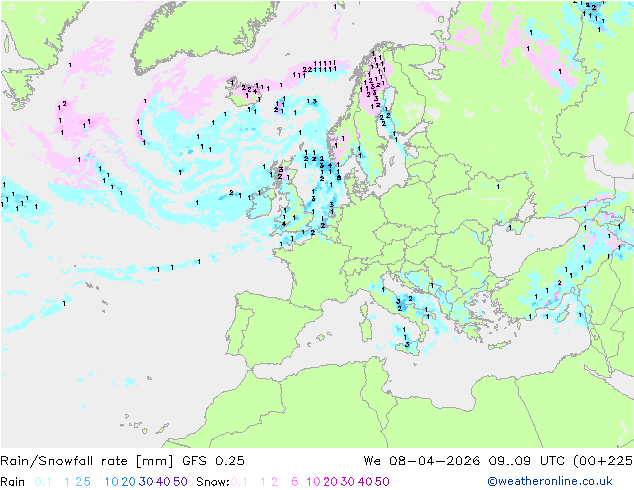Select the Snow 50 legend value
634x490 pixels.
click(x=382, y=482)
